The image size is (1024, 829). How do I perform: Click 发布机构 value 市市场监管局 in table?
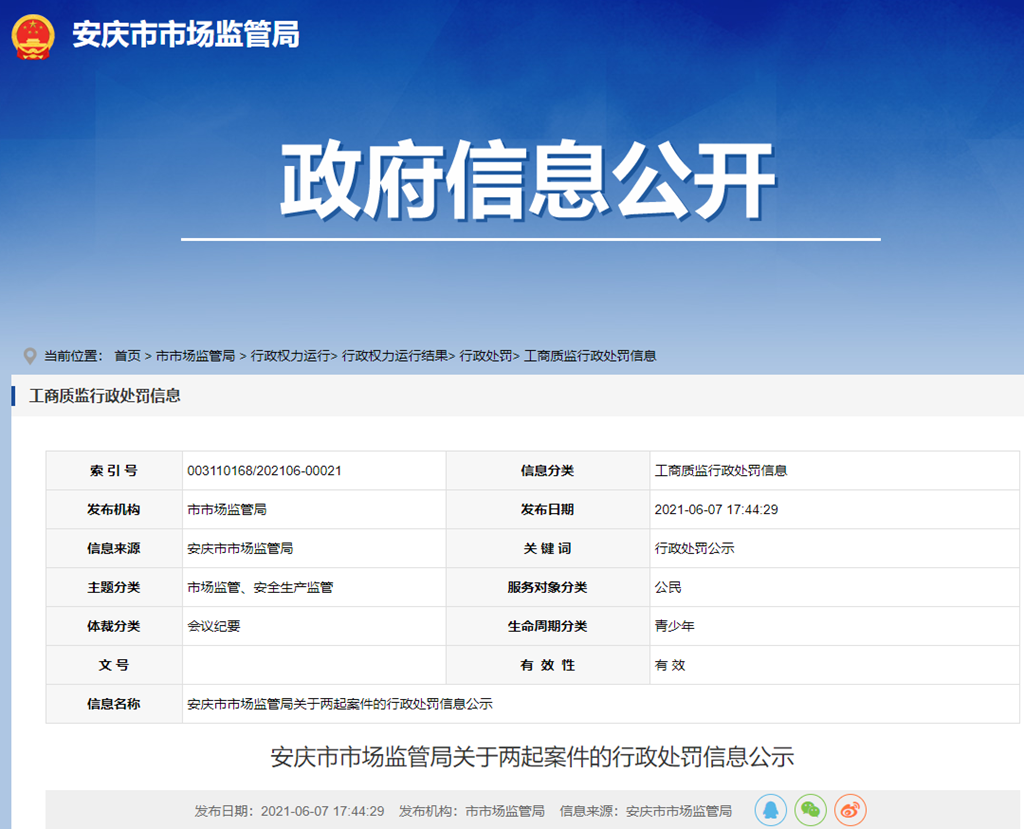pos(227,510)
